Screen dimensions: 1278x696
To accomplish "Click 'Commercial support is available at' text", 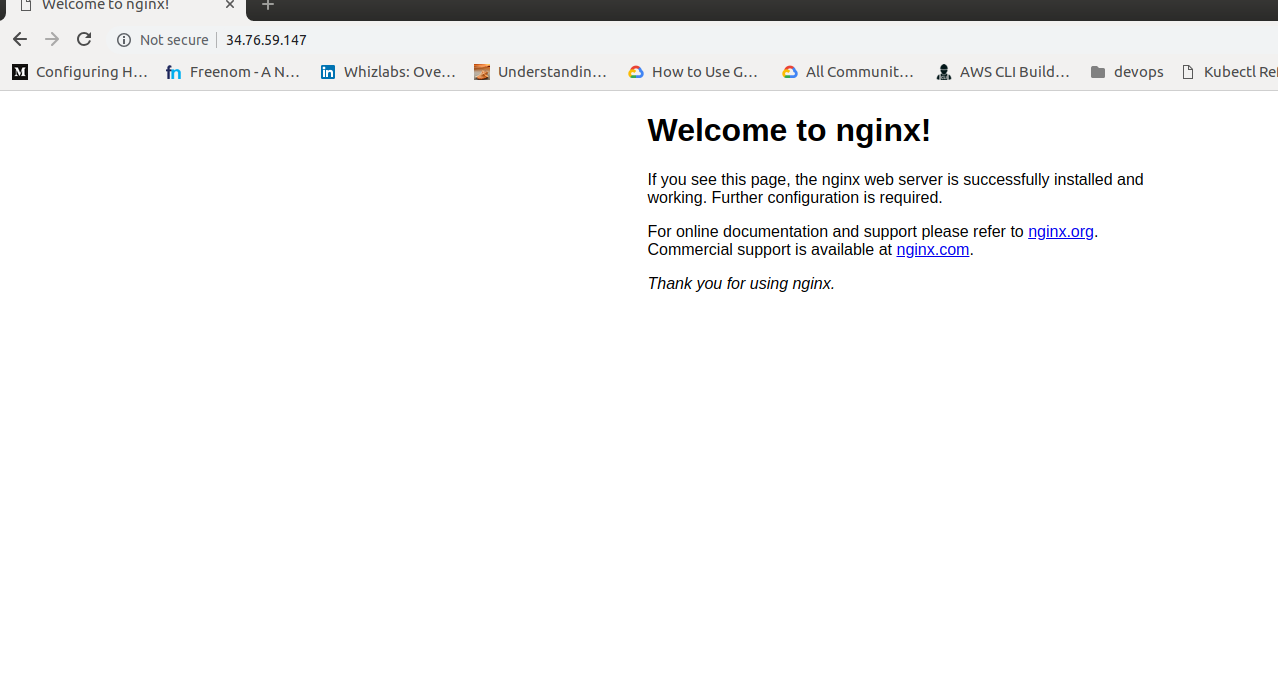I will pyautogui.click(x=769, y=250).
